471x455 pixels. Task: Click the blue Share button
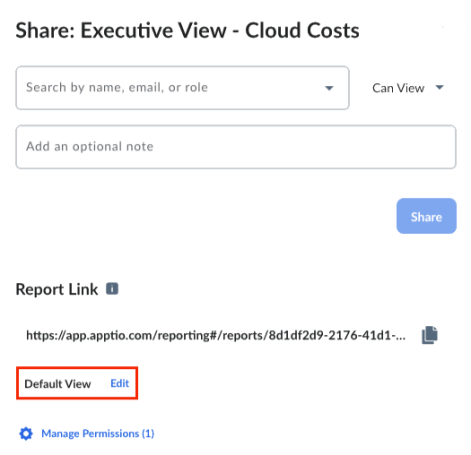coord(426,216)
